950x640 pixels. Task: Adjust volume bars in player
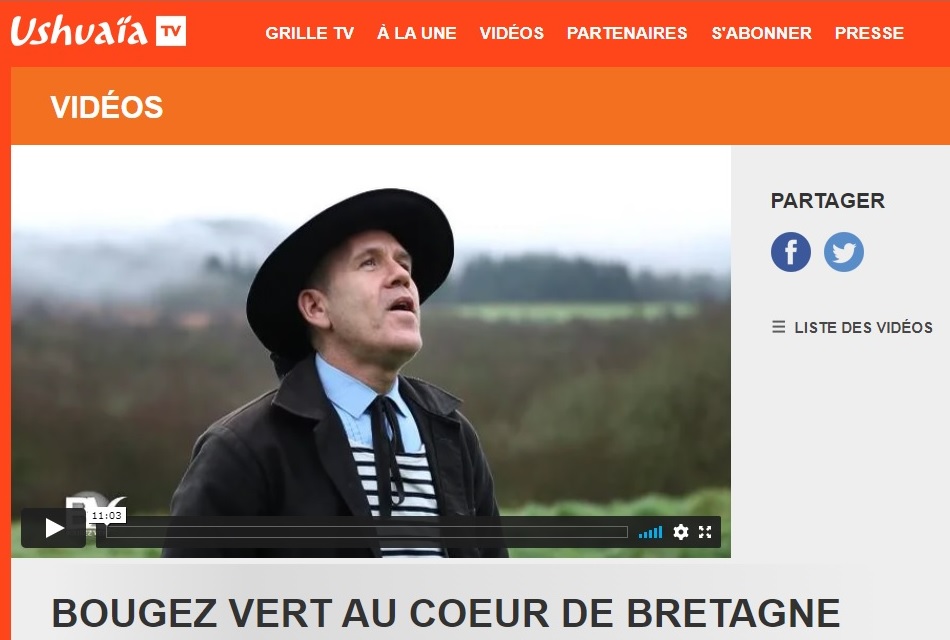point(650,533)
